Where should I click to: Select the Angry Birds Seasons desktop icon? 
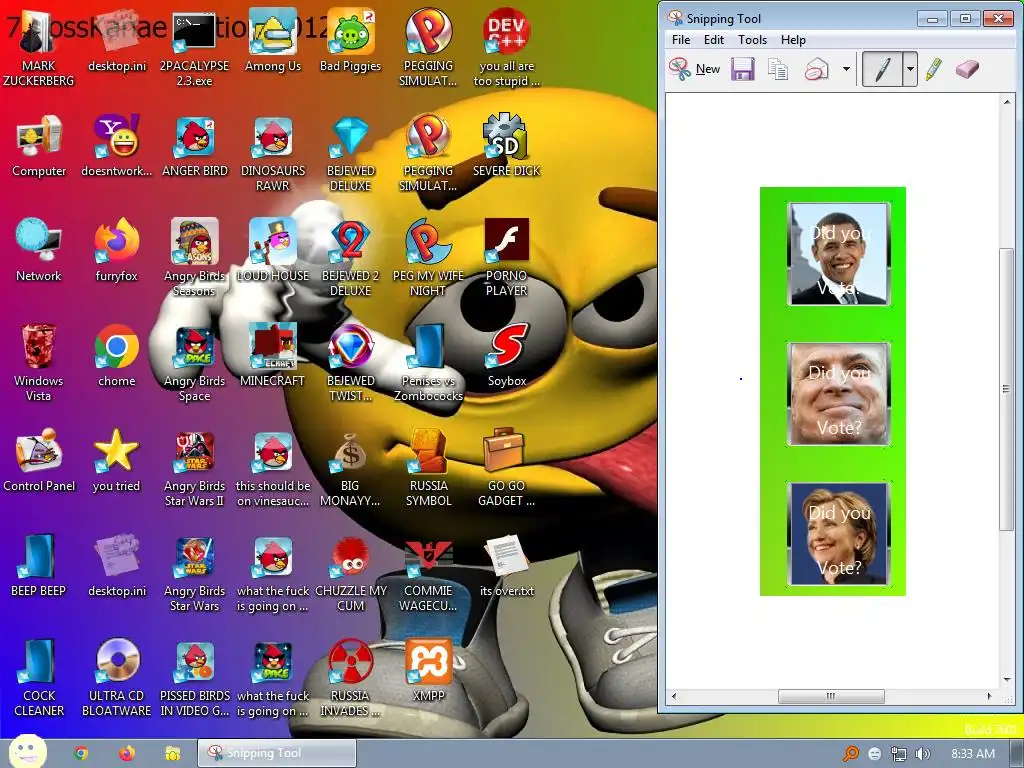[194, 259]
